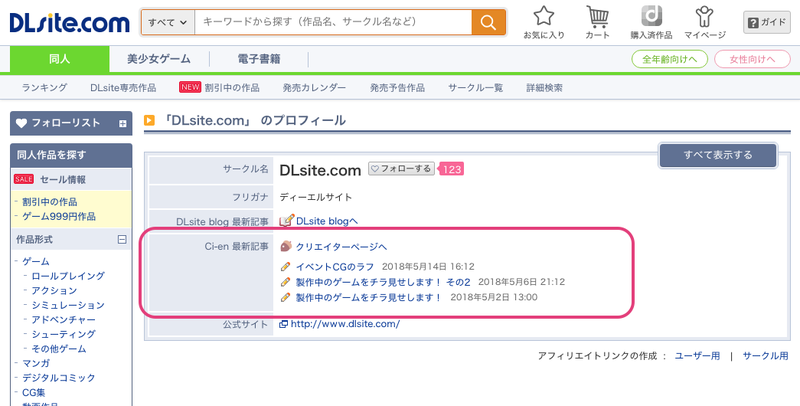The height and width of the screenshot is (406, 800).
Task: Select シミュレーション category
Action: click(x=68, y=305)
